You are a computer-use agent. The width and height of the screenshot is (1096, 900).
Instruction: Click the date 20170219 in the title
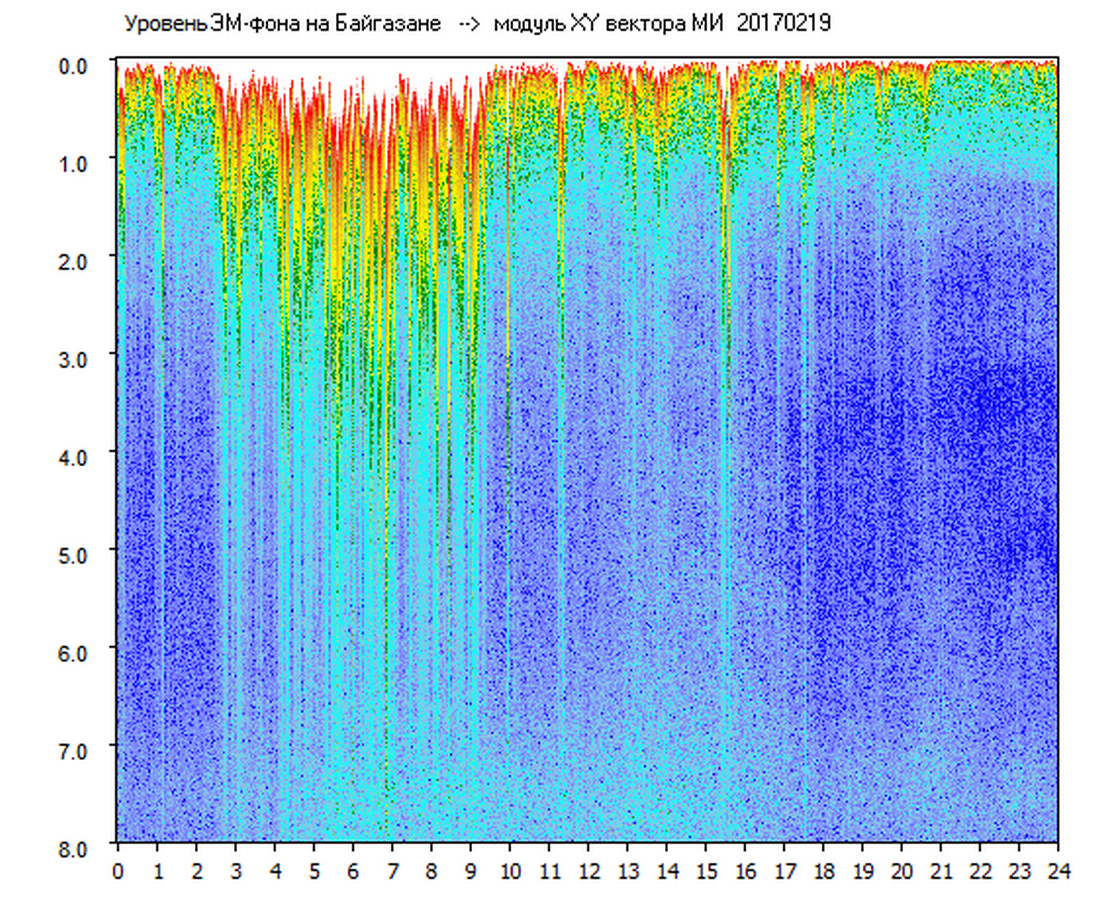pyautogui.click(x=783, y=24)
